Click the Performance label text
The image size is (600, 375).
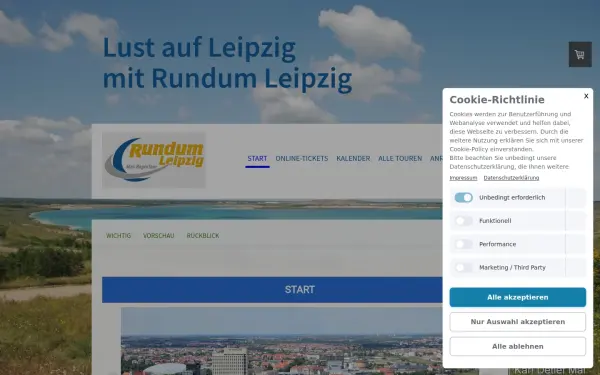tap(497, 244)
